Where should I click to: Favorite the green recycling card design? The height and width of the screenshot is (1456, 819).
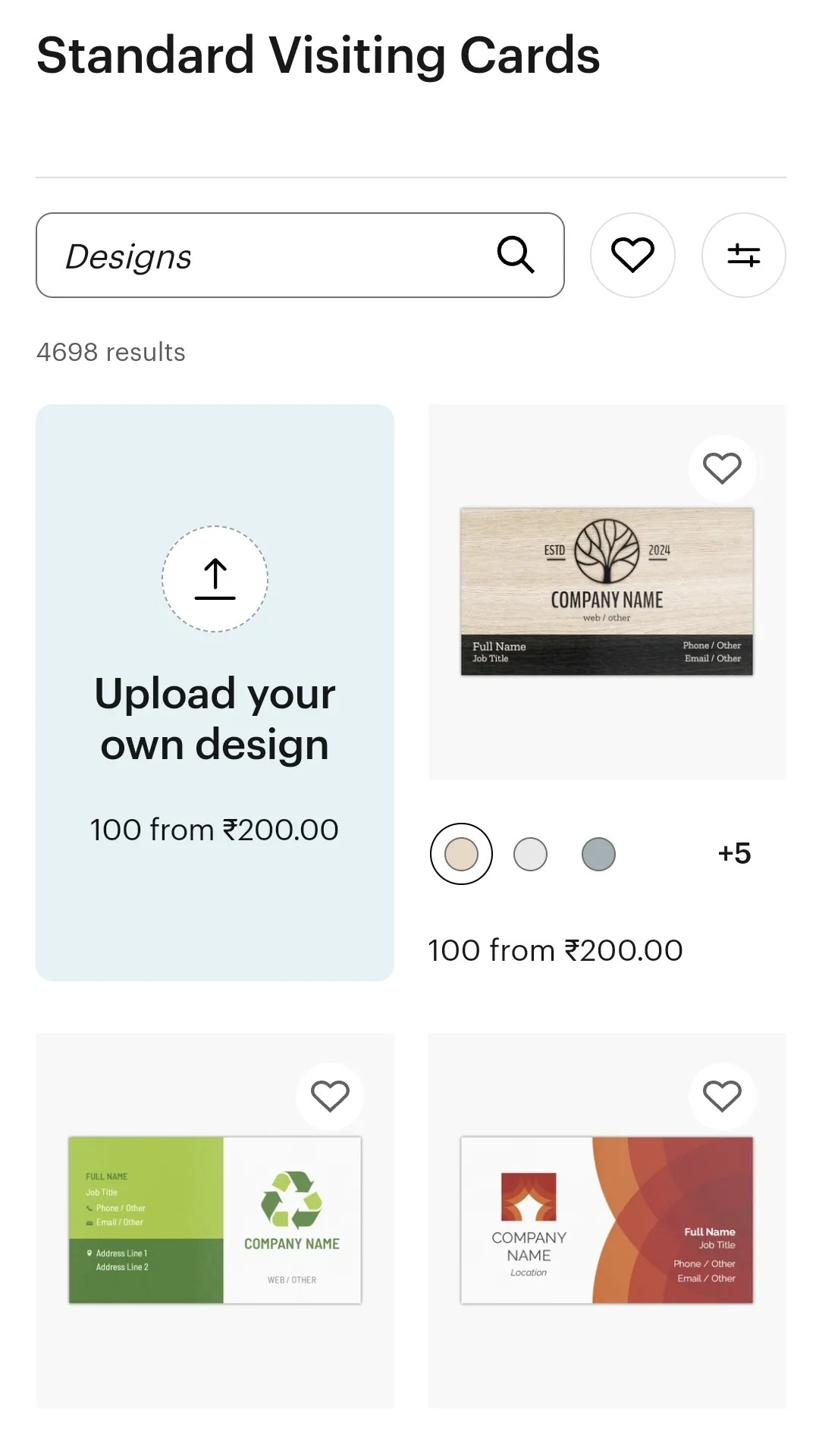click(x=330, y=1096)
